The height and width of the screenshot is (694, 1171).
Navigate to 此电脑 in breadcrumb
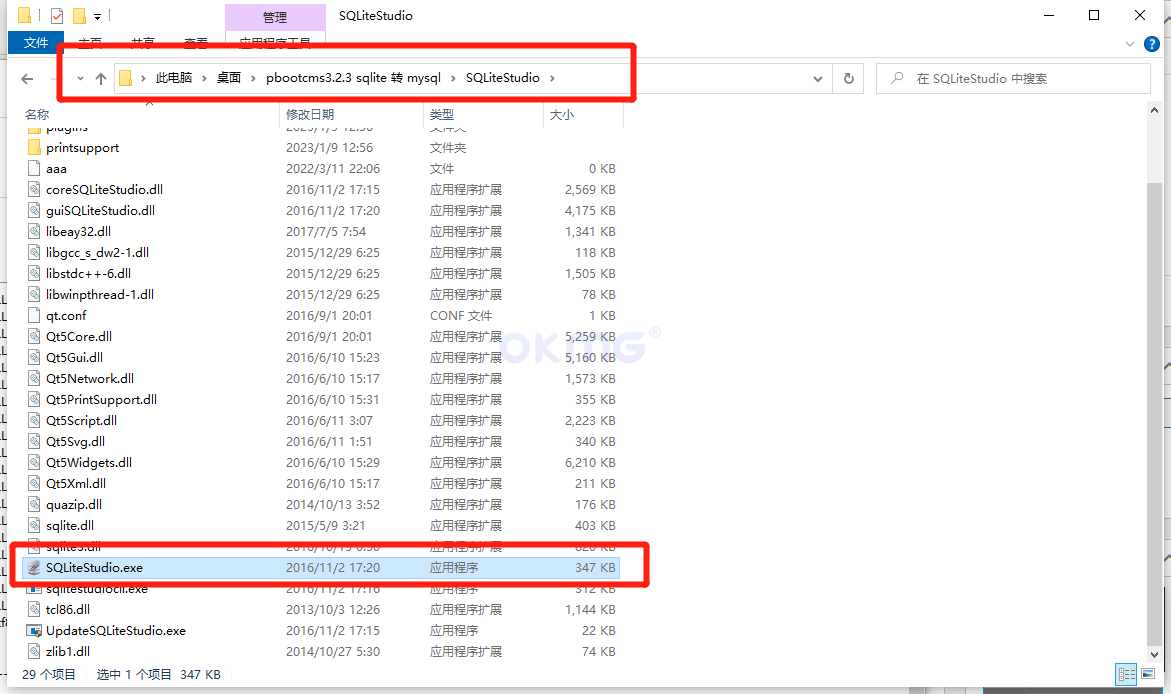point(173,78)
